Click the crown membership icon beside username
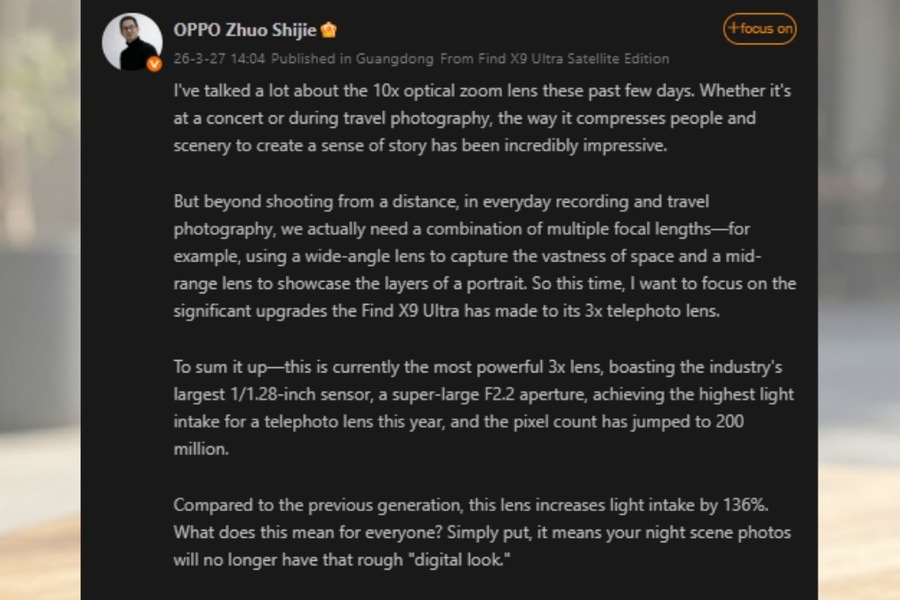This screenshot has height=600, width=900. 329,30
